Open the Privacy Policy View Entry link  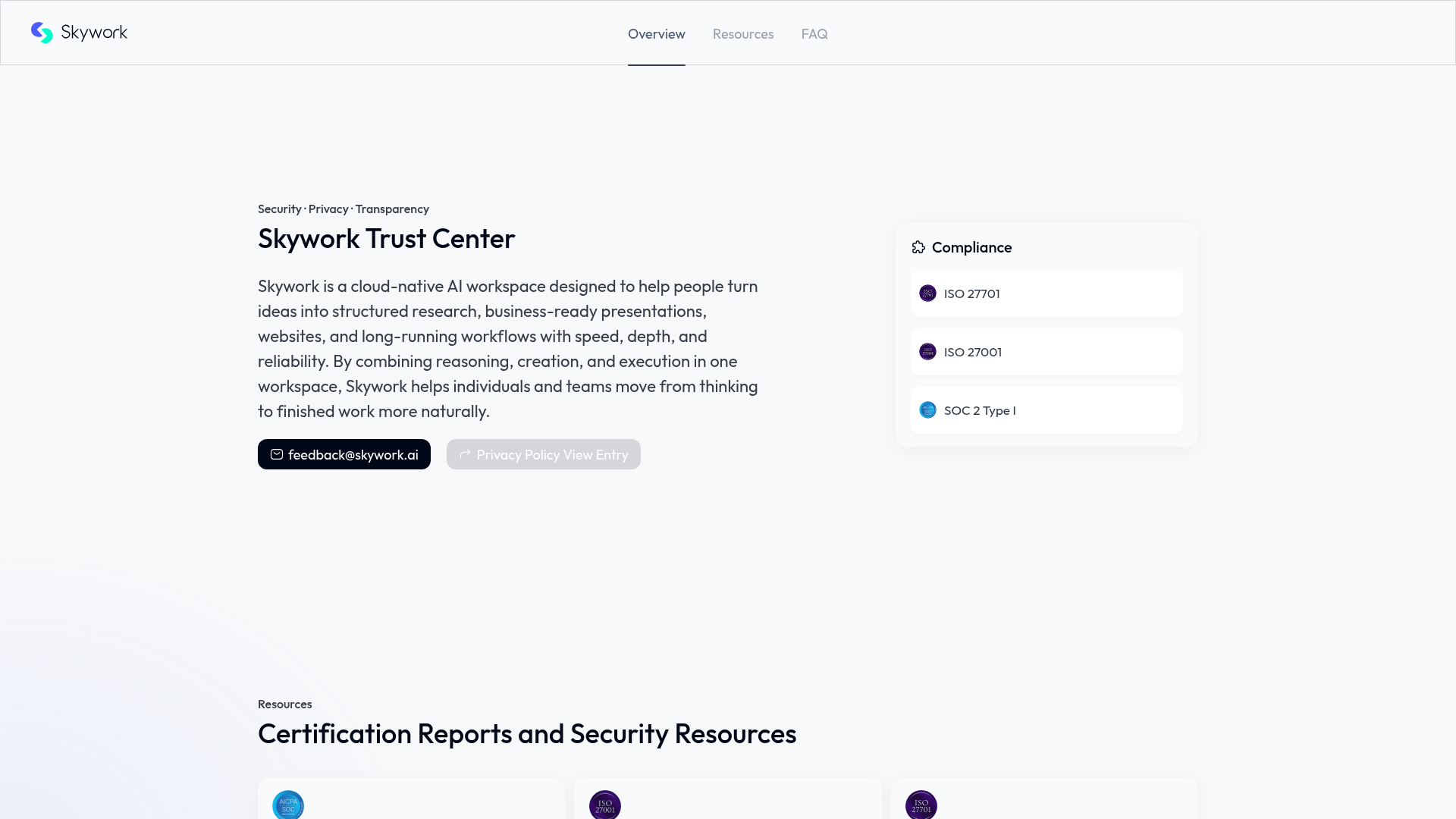click(x=544, y=454)
